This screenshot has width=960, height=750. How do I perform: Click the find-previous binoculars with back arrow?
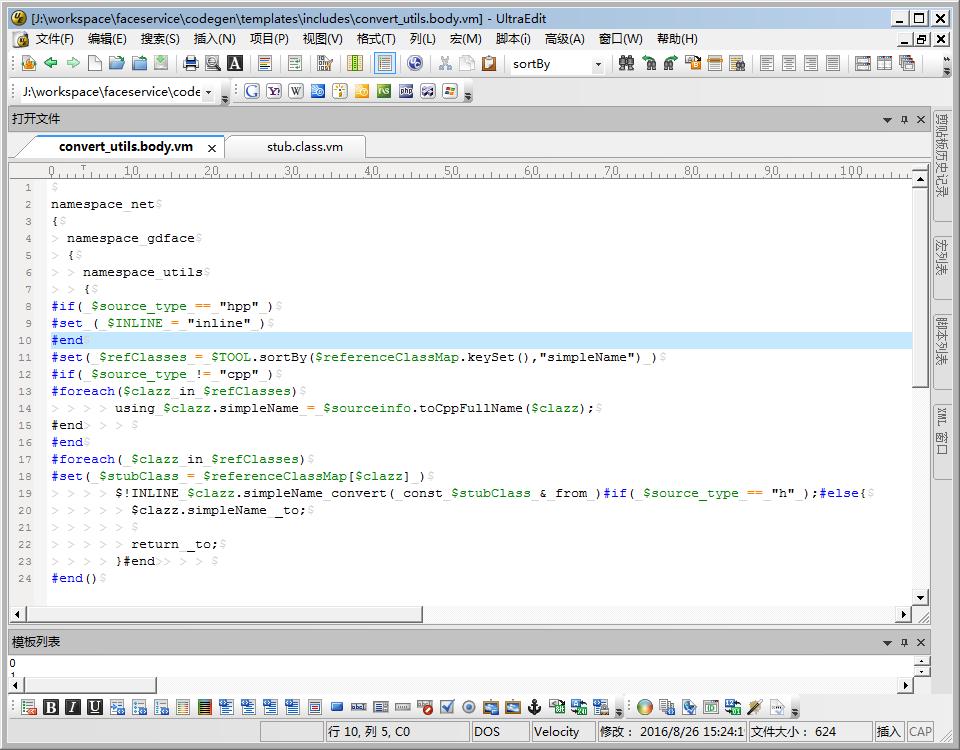point(648,63)
